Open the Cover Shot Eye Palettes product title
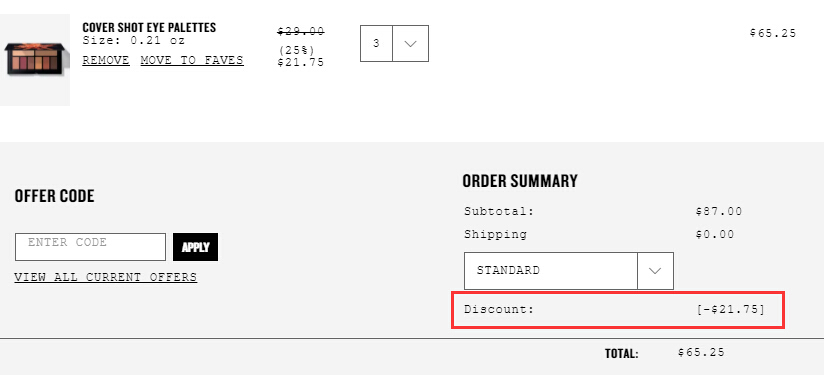Screen dimensions: 824x375 149,27
